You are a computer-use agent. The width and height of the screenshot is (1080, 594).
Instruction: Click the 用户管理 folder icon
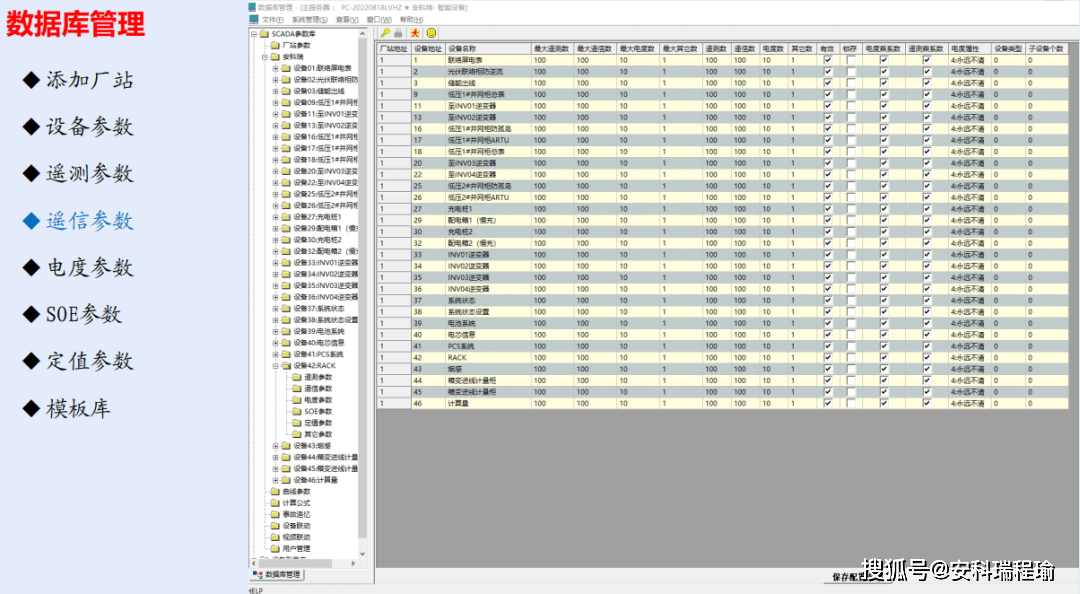coord(276,549)
